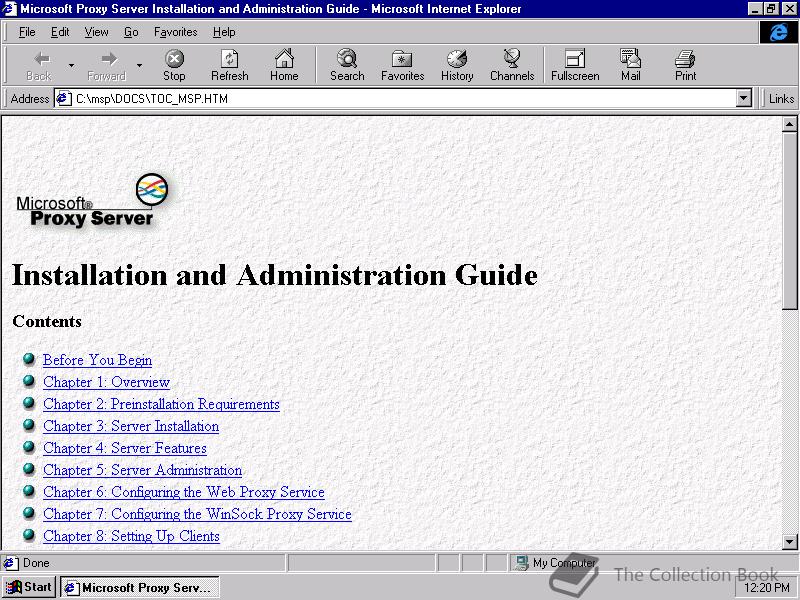
Task: Click the Back toolbar button
Action: (39, 66)
